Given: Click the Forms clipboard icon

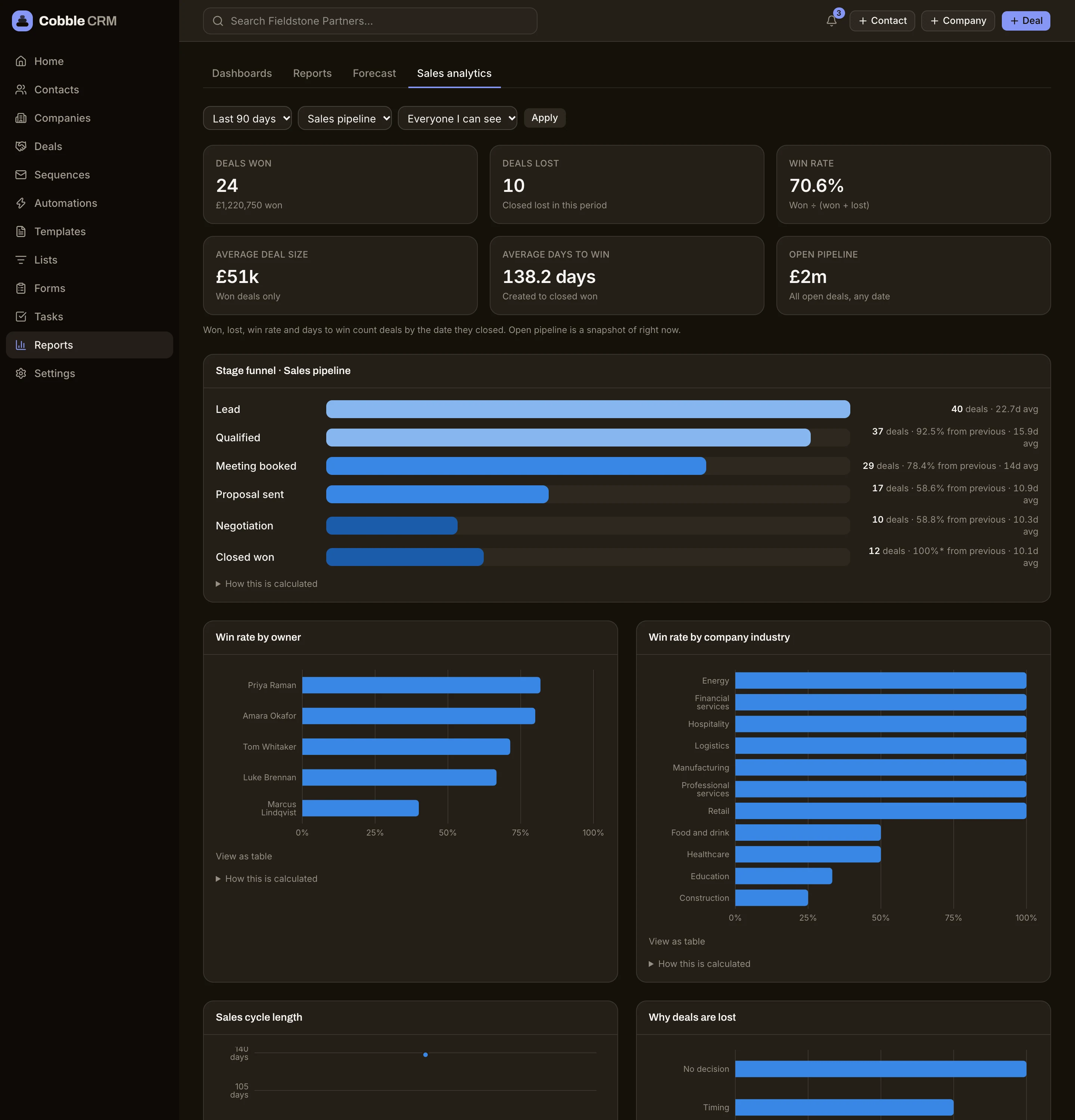Looking at the screenshot, I should (21, 289).
